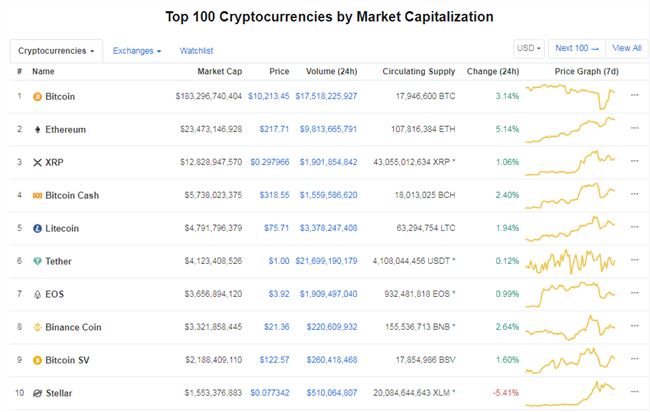Click the Bitcoin logo icon
The image size is (650, 412).
click(37, 97)
